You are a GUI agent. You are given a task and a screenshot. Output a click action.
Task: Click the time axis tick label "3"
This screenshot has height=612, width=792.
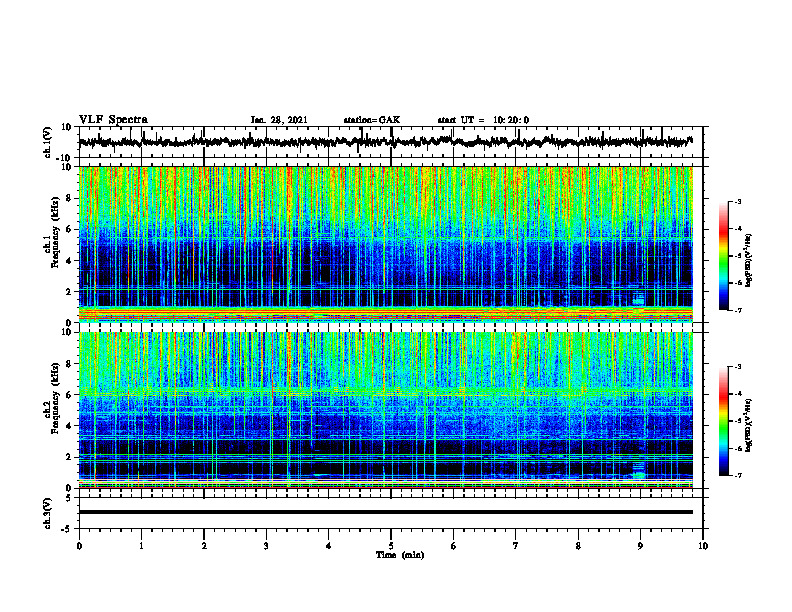[266, 546]
